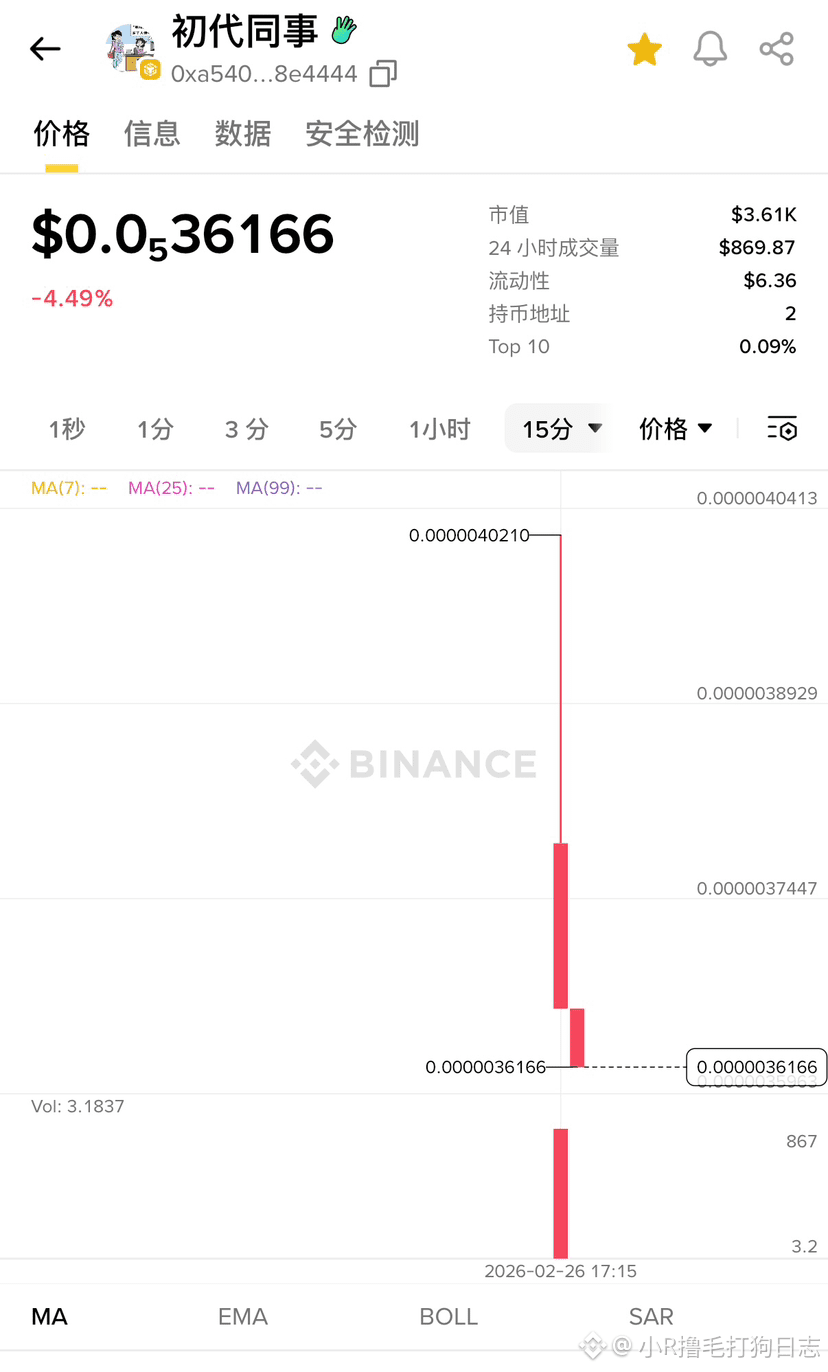Open price alert bell icon
Image resolution: width=828 pixels, height=1372 pixels.
[710, 49]
